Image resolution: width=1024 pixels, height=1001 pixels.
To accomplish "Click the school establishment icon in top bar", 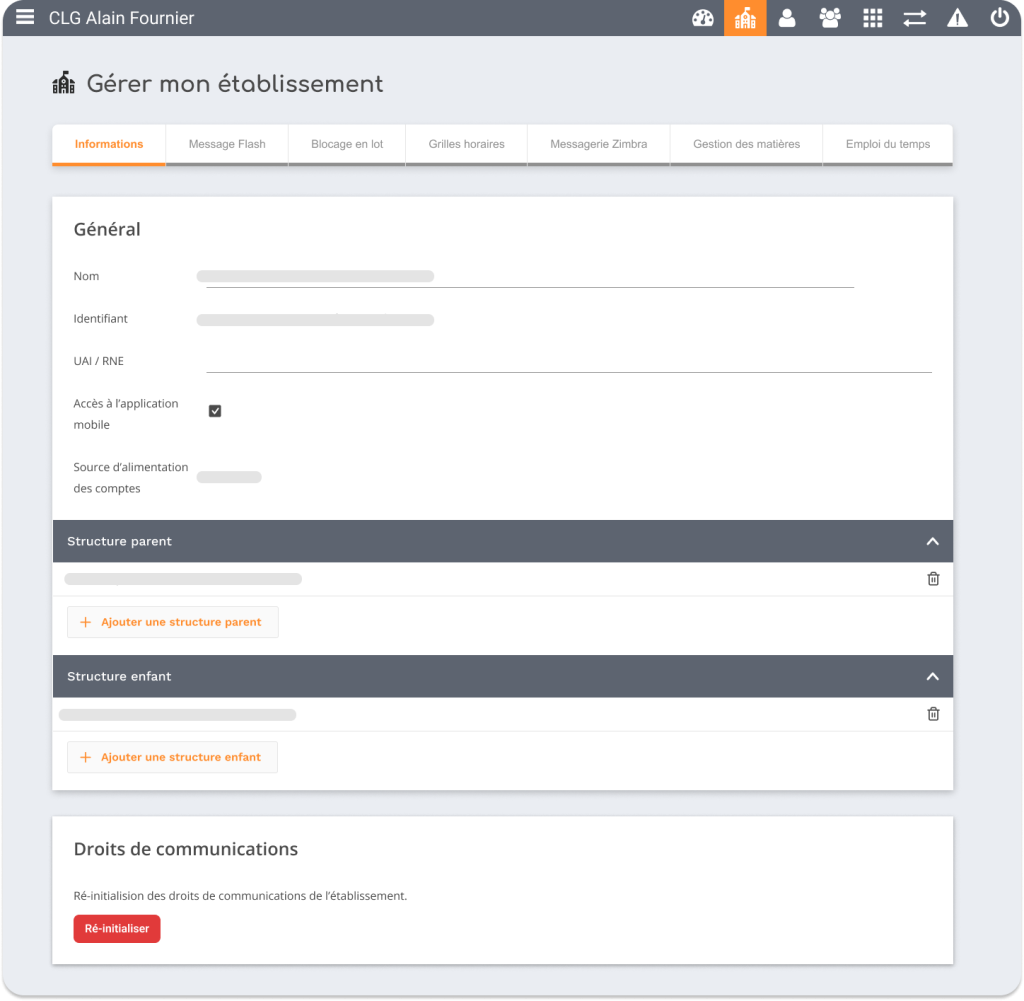I will 745,18.
